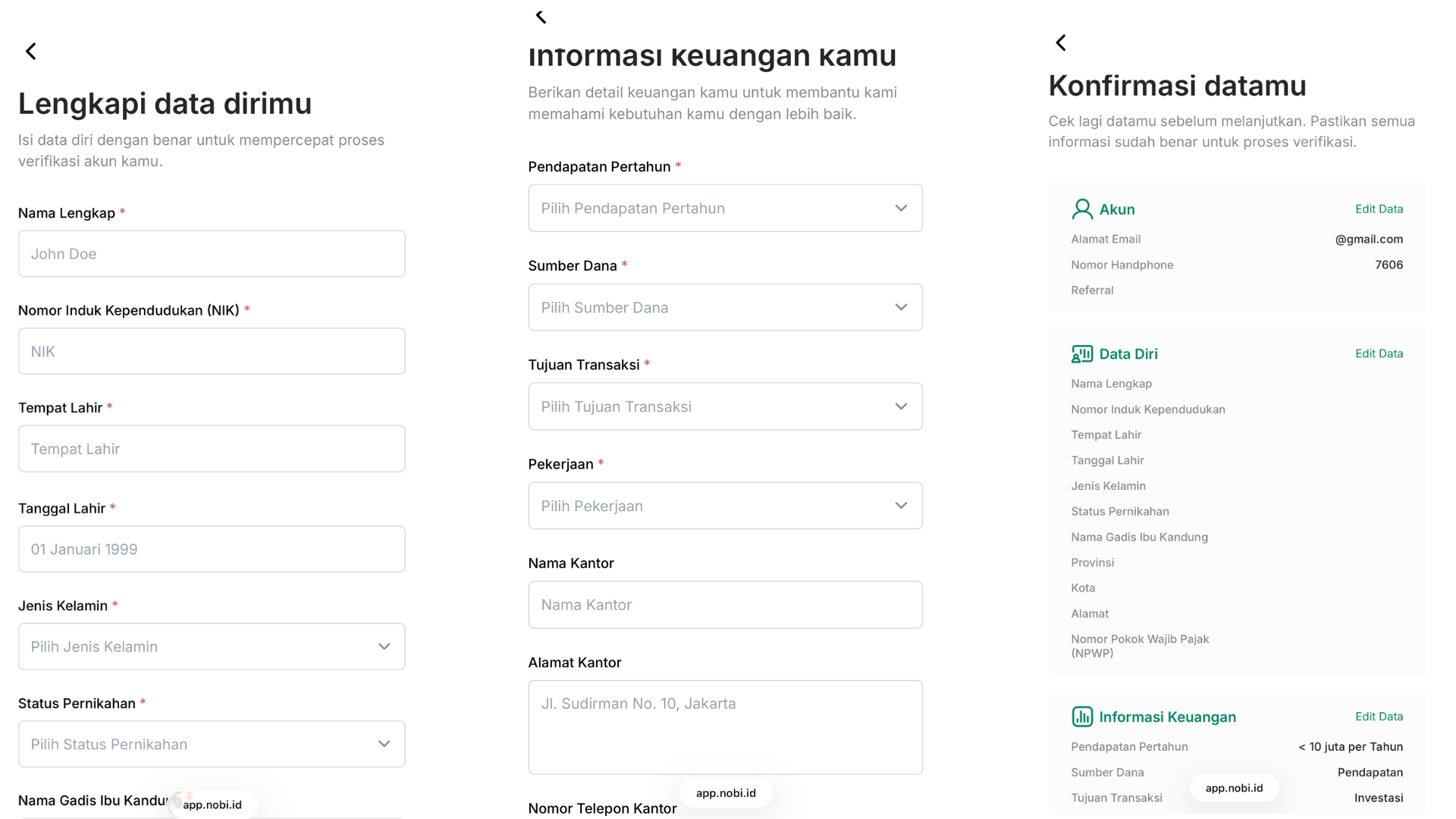Open the Pilih Pendapatan Pertahun dropdown
The image size is (1456, 819).
[x=725, y=209]
